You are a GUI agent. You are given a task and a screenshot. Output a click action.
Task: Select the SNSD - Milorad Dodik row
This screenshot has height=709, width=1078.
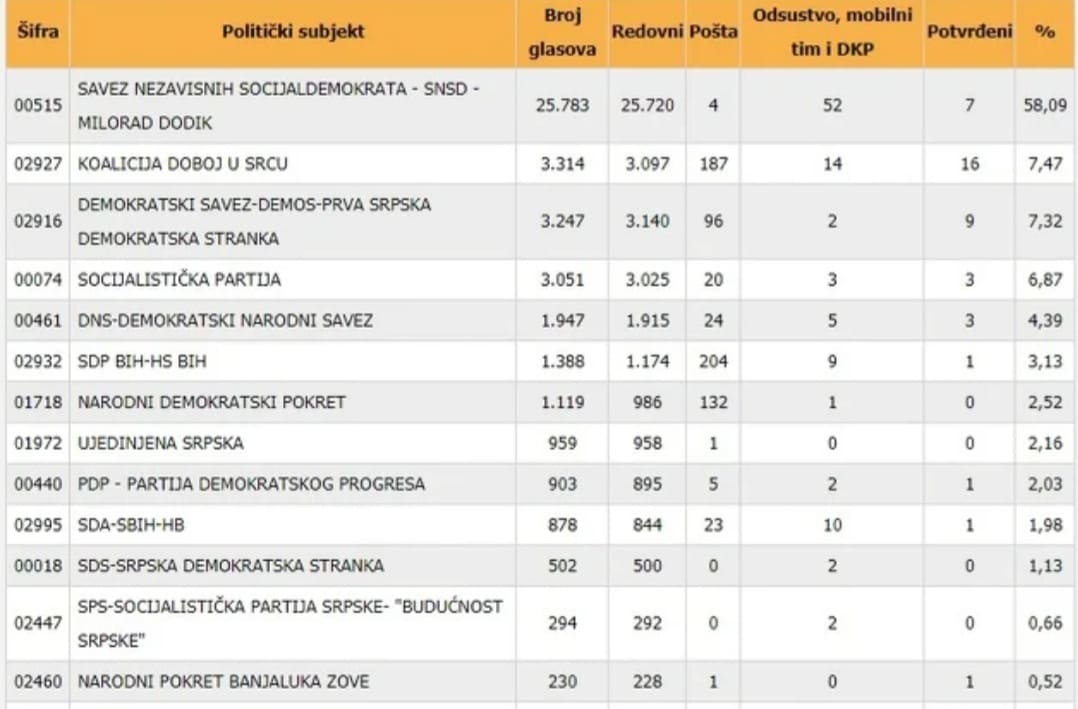(x=278, y=105)
